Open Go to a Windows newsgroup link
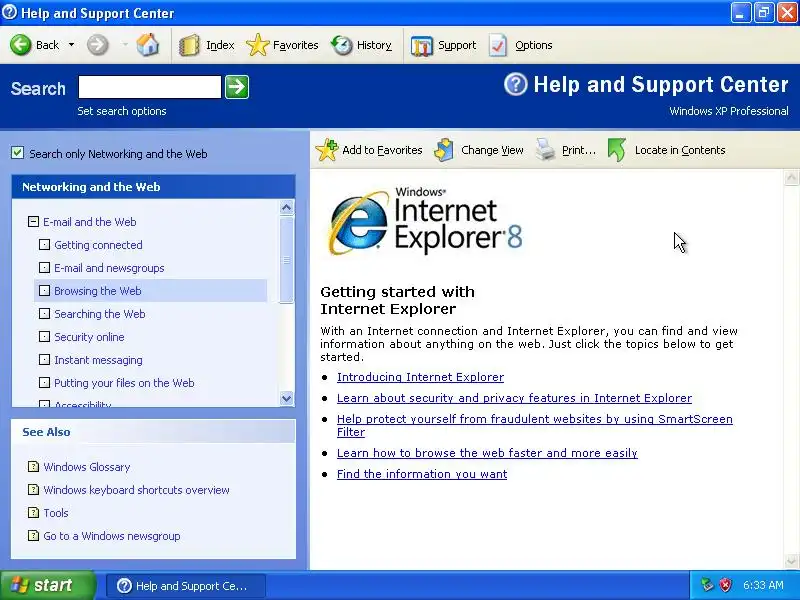The image size is (800, 600). click(112, 536)
